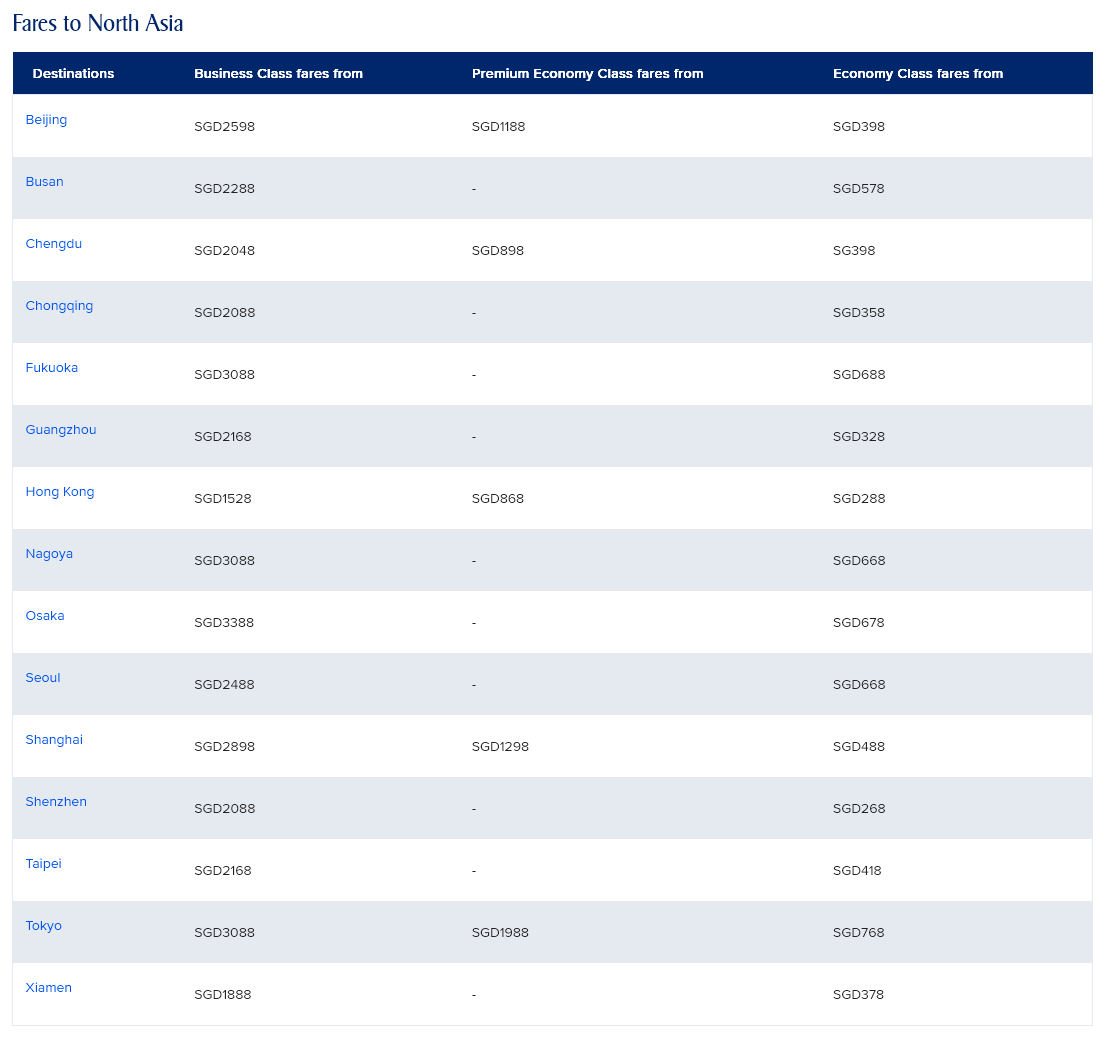Open the Seoul destination link

pyautogui.click(x=43, y=678)
